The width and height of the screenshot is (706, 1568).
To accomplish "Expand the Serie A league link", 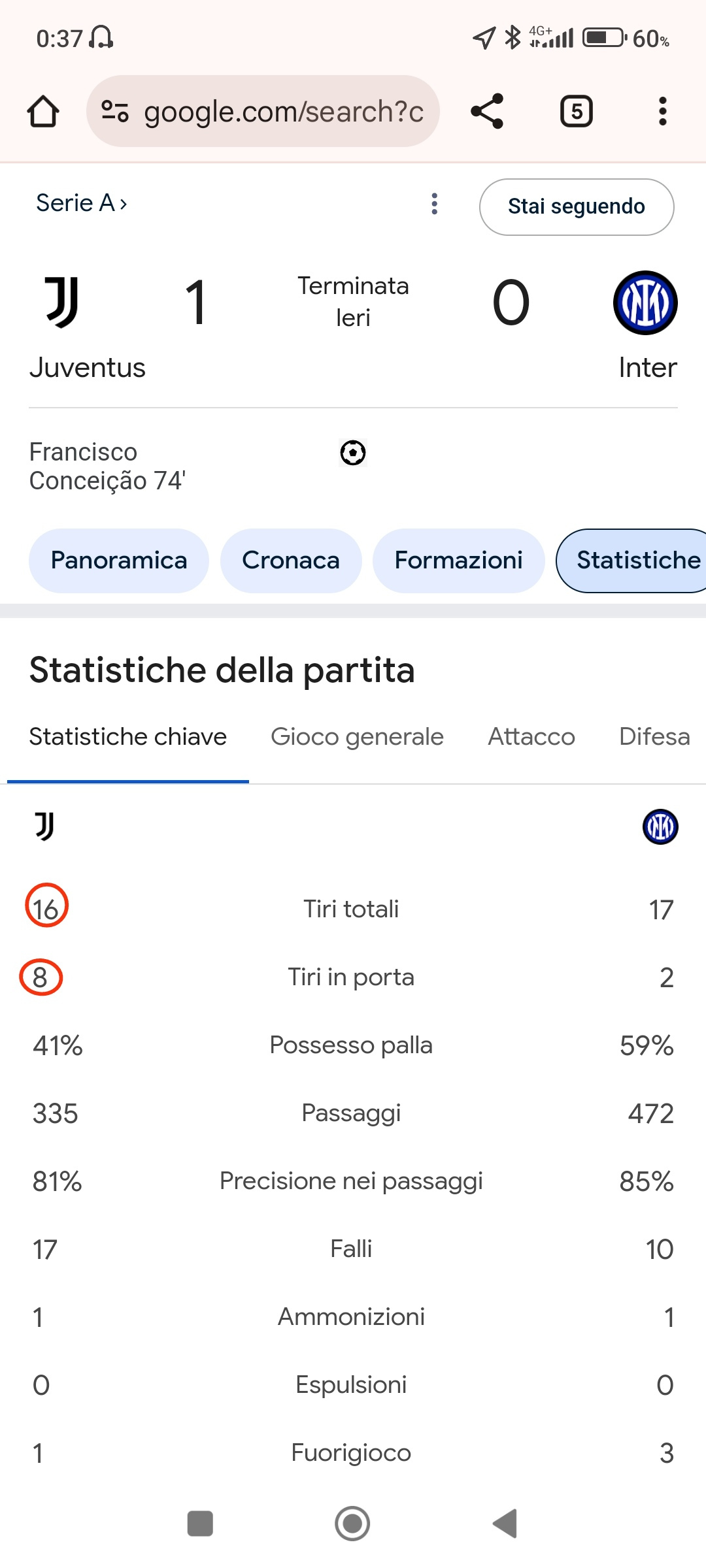I will pos(82,203).
